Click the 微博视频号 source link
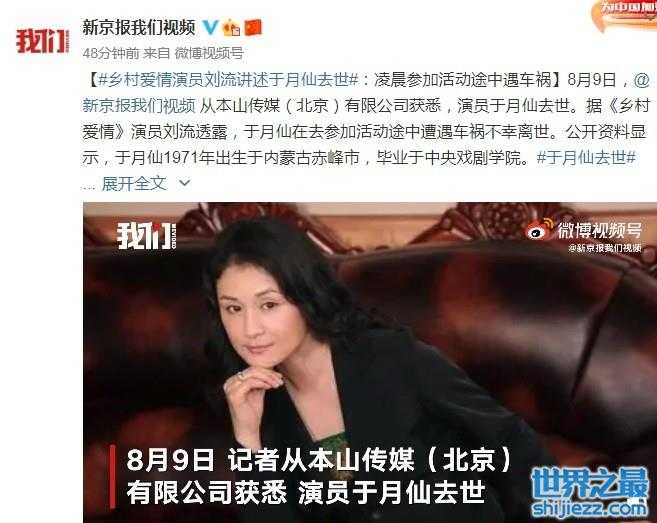 tap(209, 53)
